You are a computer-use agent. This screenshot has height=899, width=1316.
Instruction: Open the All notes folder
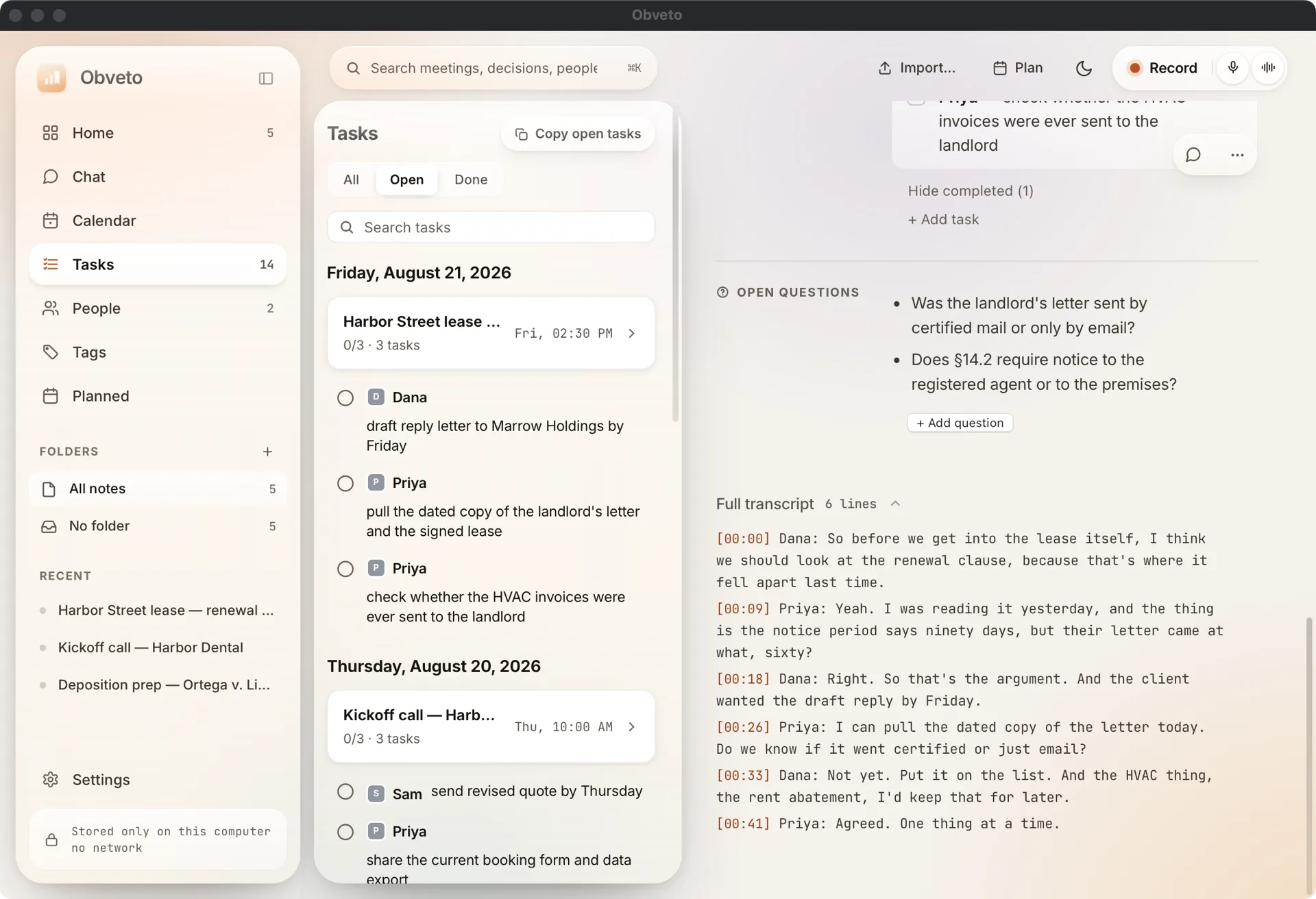click(x=158, y=489)
